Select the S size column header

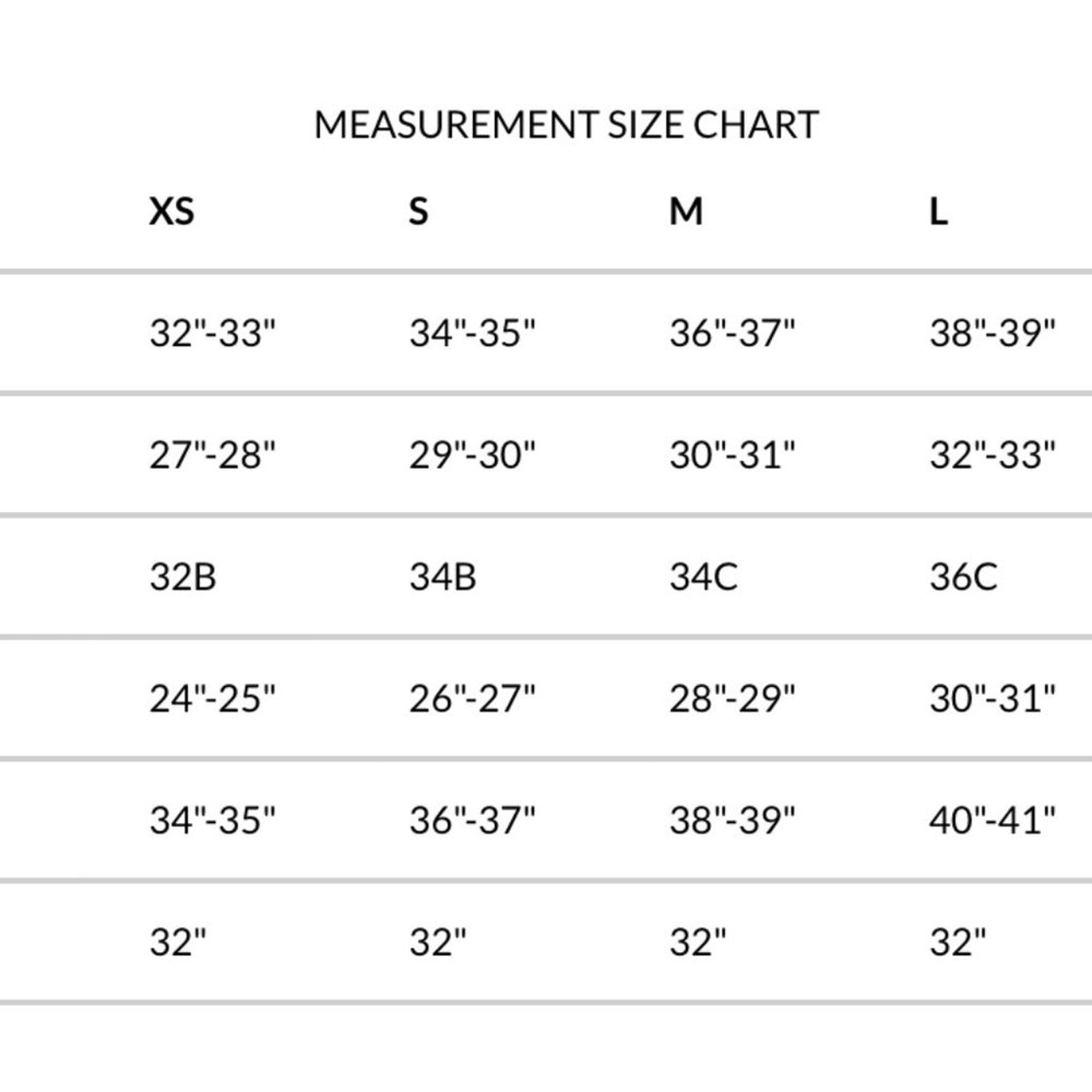(418, 211)
